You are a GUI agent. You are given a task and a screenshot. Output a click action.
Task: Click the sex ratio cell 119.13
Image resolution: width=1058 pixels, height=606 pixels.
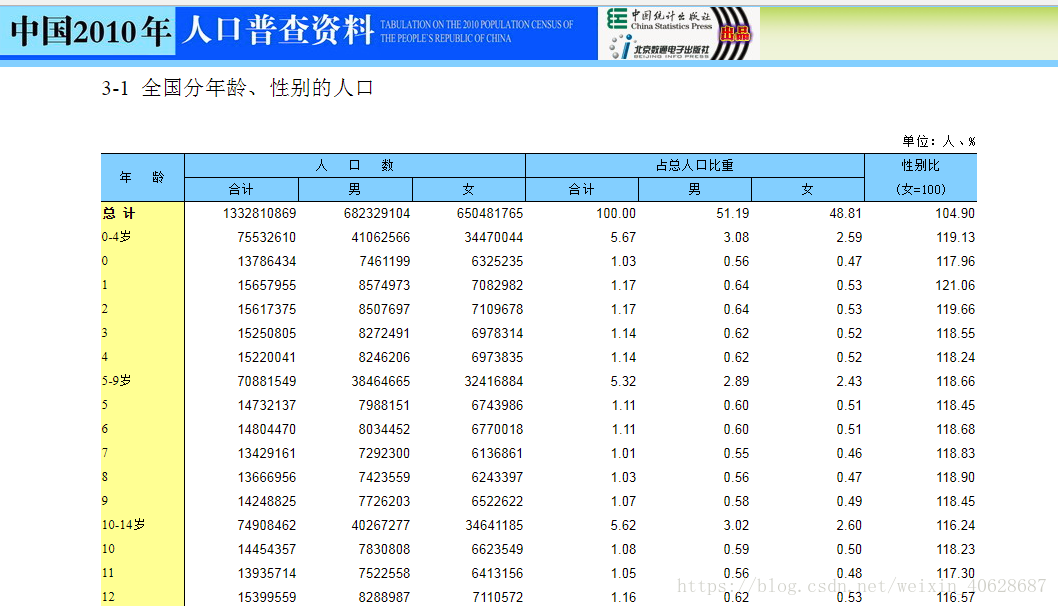(955, 238)
